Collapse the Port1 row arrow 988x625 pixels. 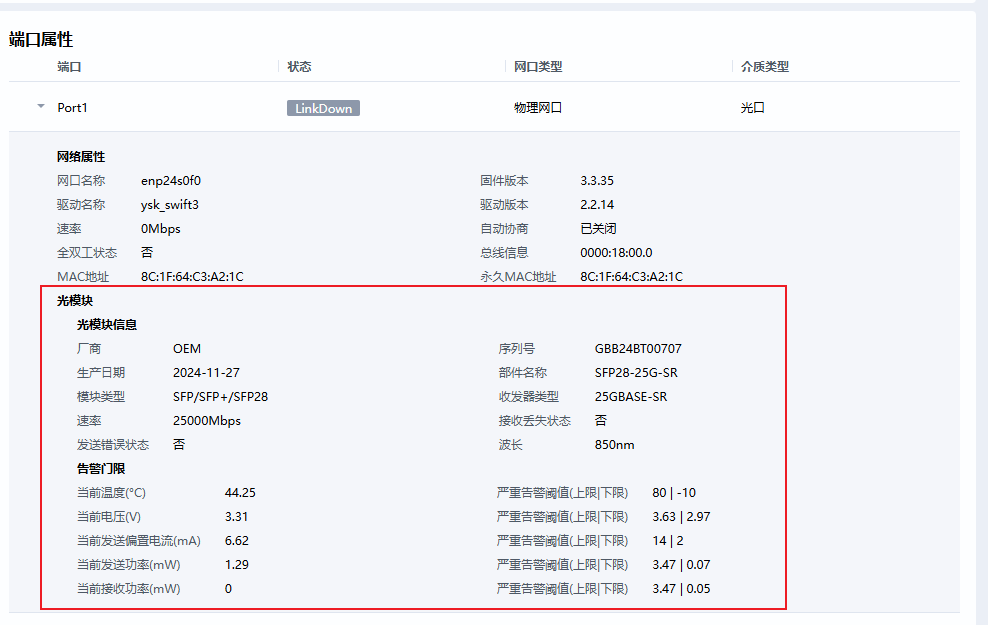(x=41, y=106)
